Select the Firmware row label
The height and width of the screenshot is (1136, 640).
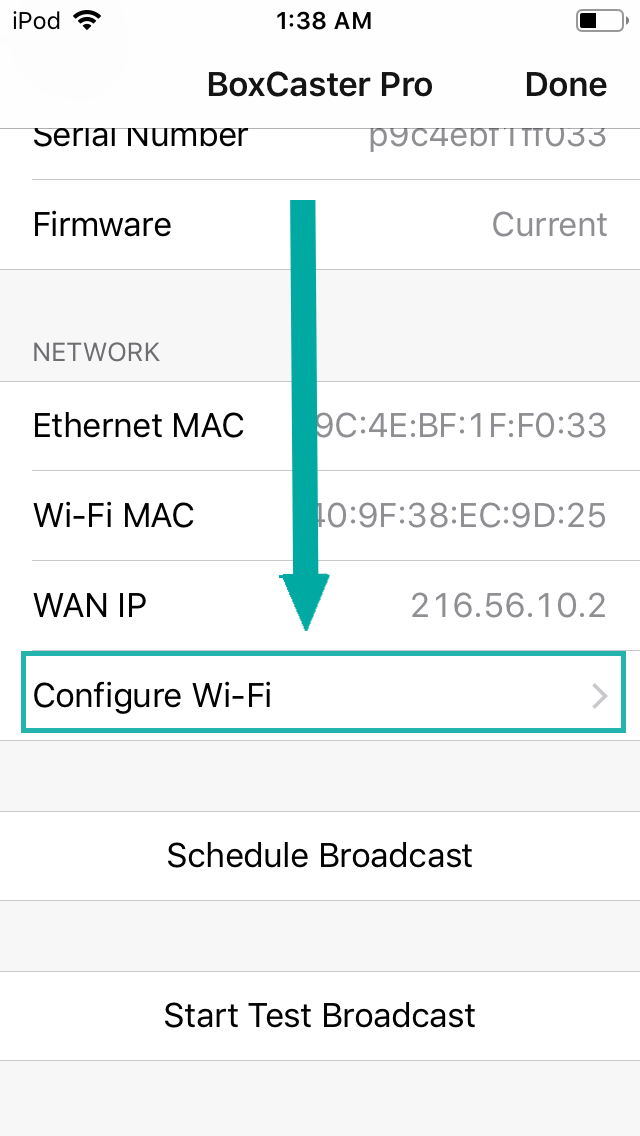coord(102,225)
